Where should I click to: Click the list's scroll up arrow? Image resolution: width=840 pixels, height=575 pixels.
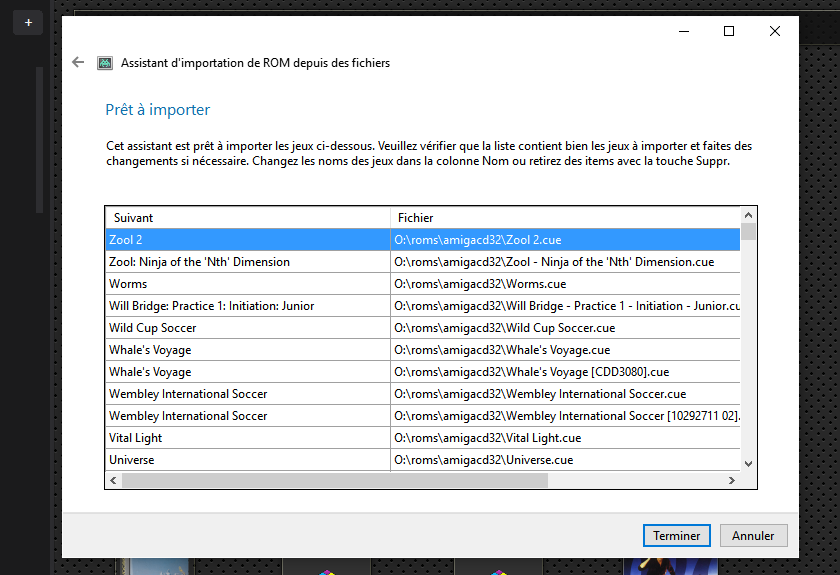[748, 215]
